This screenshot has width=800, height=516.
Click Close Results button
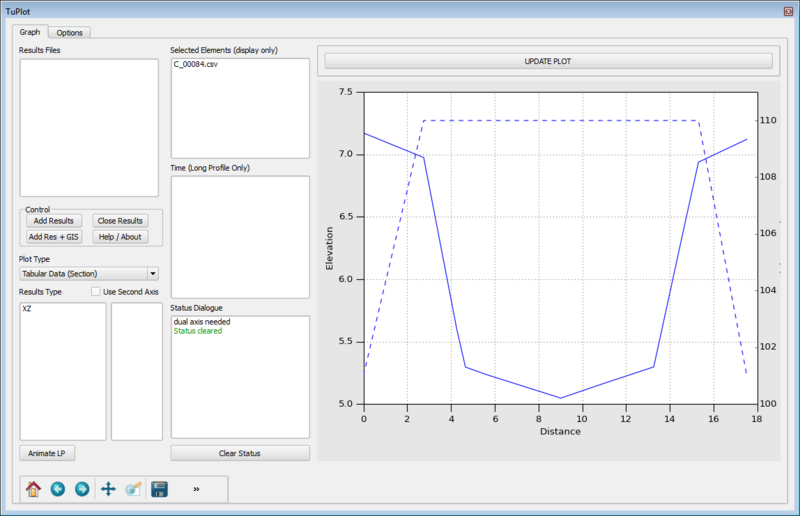[x=120, y=220]
